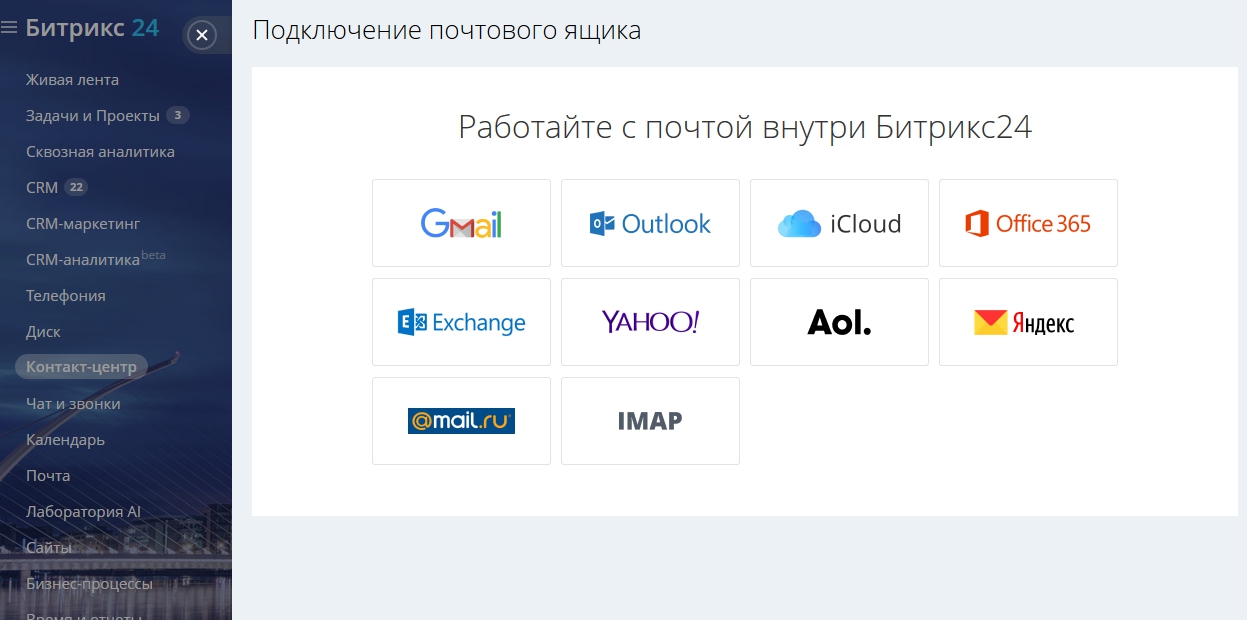Connect a Gmail mailbox

(x=461, y=223)
